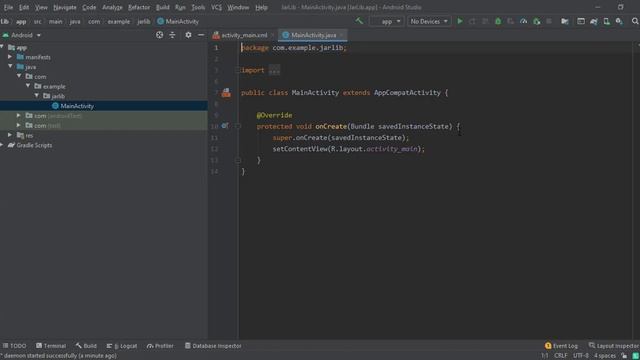Screen dimensions: 640x360
Task: Open the Database Inspector tool window
Action: click(x=213, y=346)
